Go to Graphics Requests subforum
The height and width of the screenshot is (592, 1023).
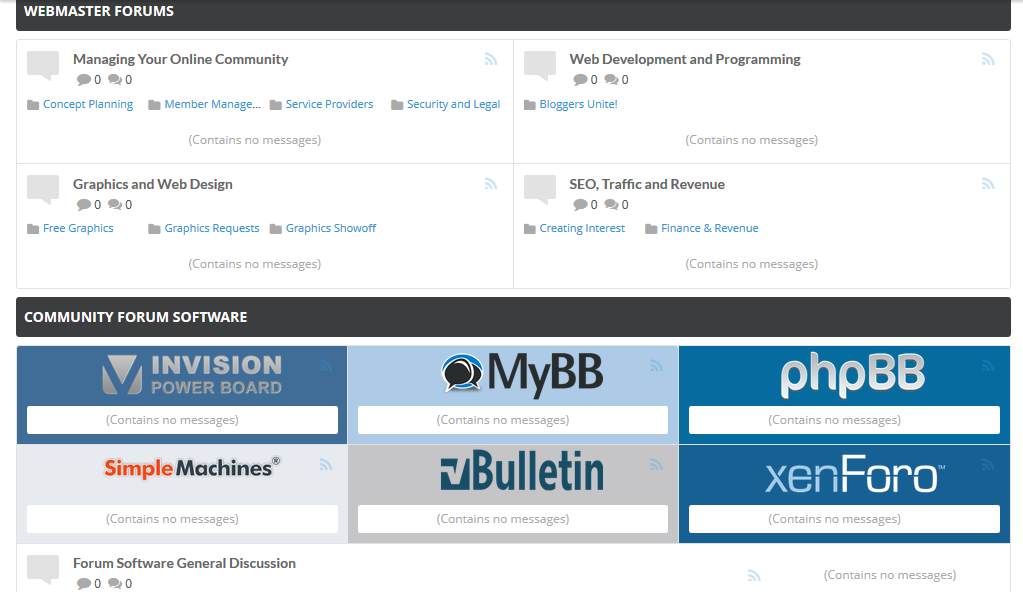tap(212, 228)
